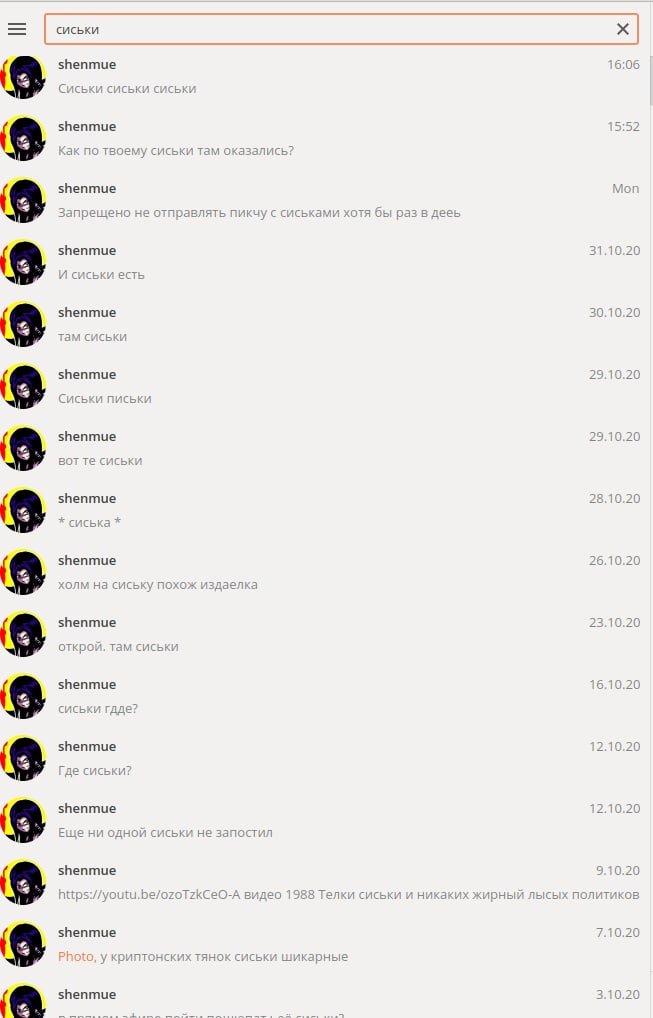Click avatar of 30.10.20 message

pyautogui.click(x=23, y=325)
